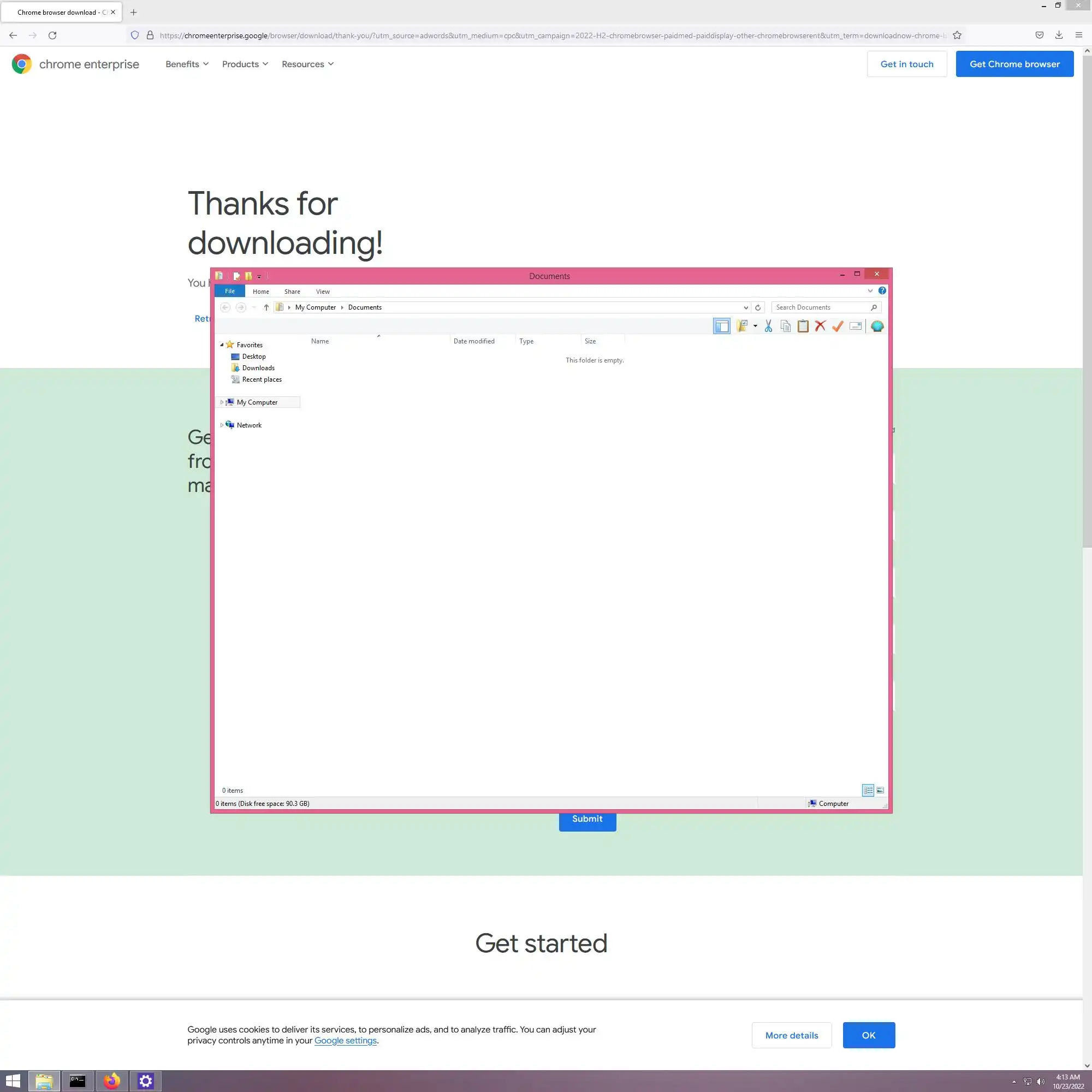Click the Email envelope toolbar icon
Image resolution: width=1092 pixels, height=1092 pixels.
click(x=855, y=326)
